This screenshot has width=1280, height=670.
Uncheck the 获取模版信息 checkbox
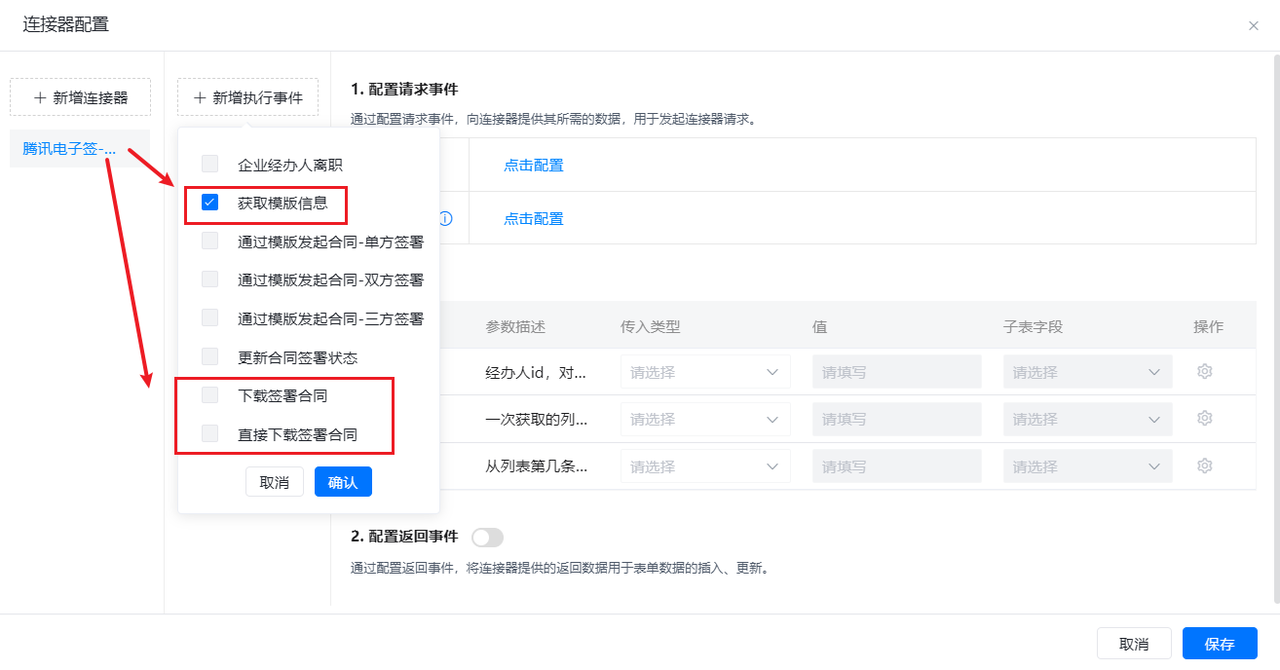[x=210, y=203]
